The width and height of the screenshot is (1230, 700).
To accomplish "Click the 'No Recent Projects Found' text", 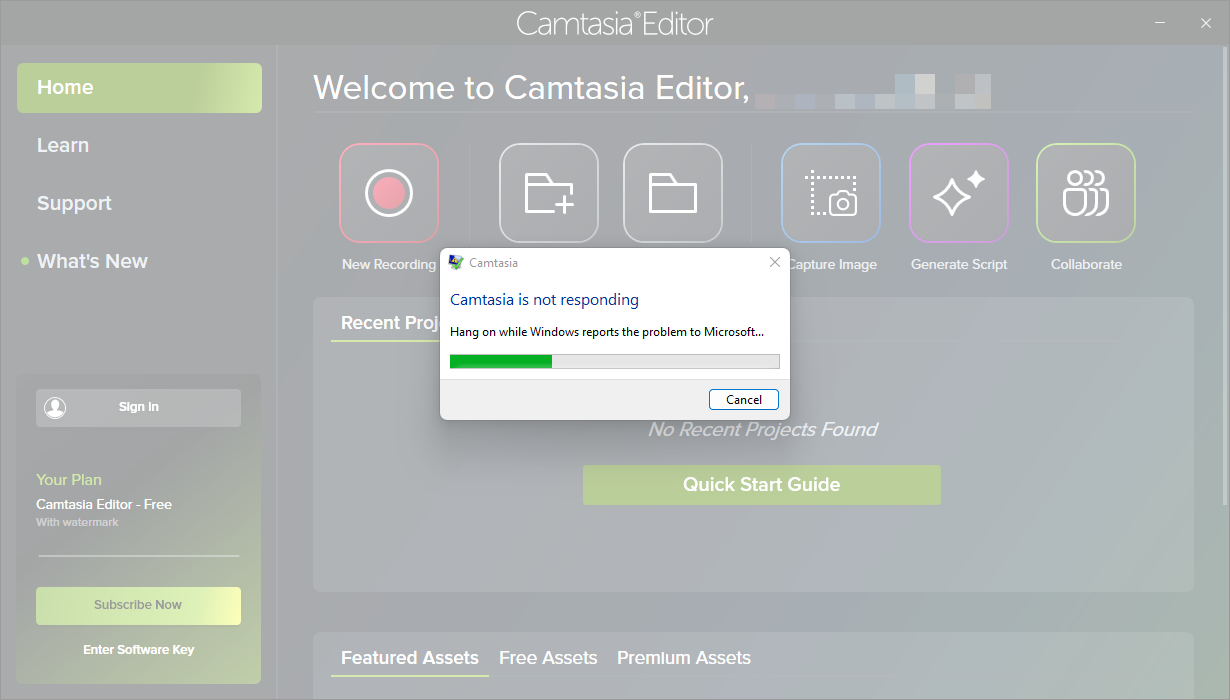I will tap(763, 430).
